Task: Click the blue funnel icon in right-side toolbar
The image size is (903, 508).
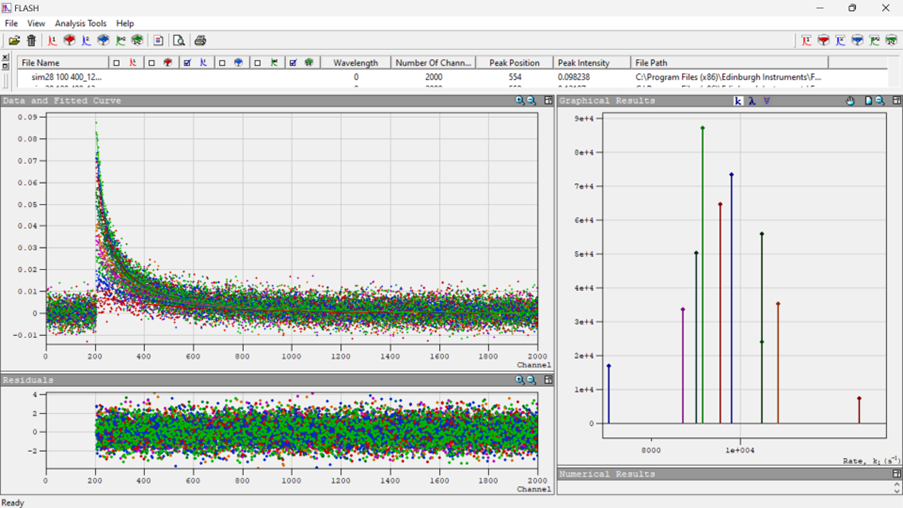Action: pos(858,40)
